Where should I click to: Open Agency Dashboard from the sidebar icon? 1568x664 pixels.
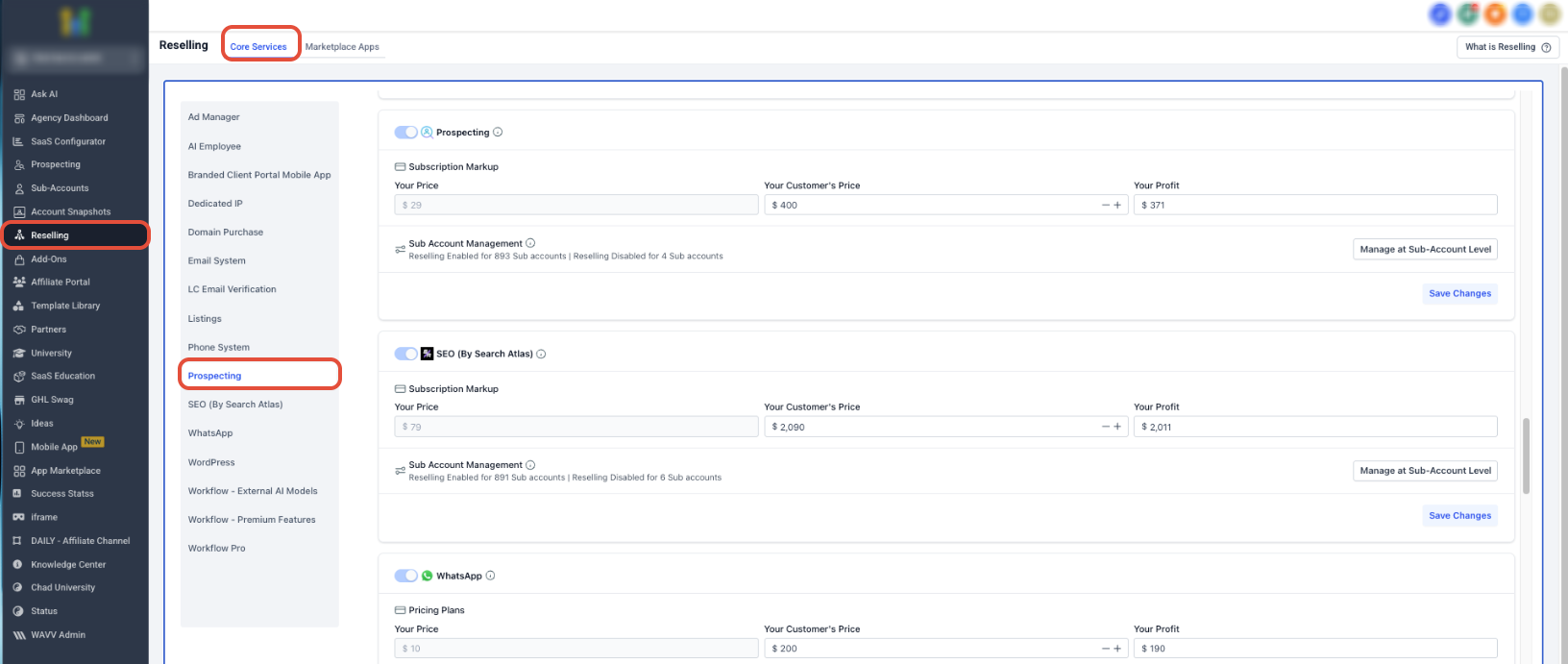(x=19, y=118)
